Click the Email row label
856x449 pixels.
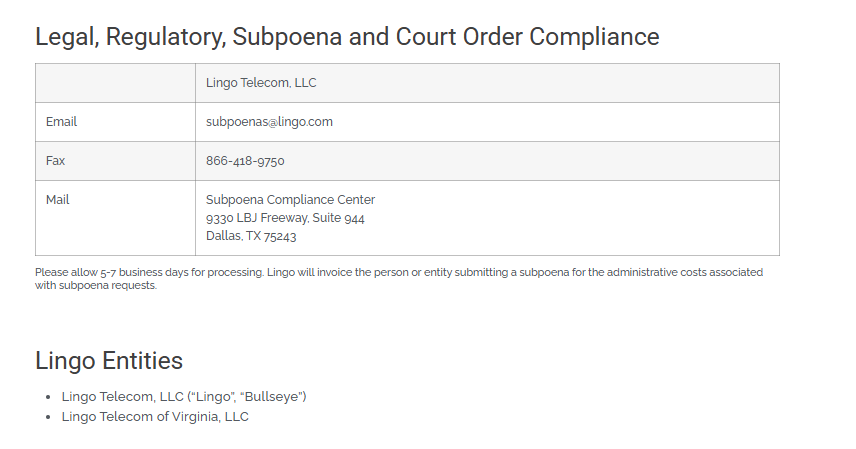pos(61,122)
